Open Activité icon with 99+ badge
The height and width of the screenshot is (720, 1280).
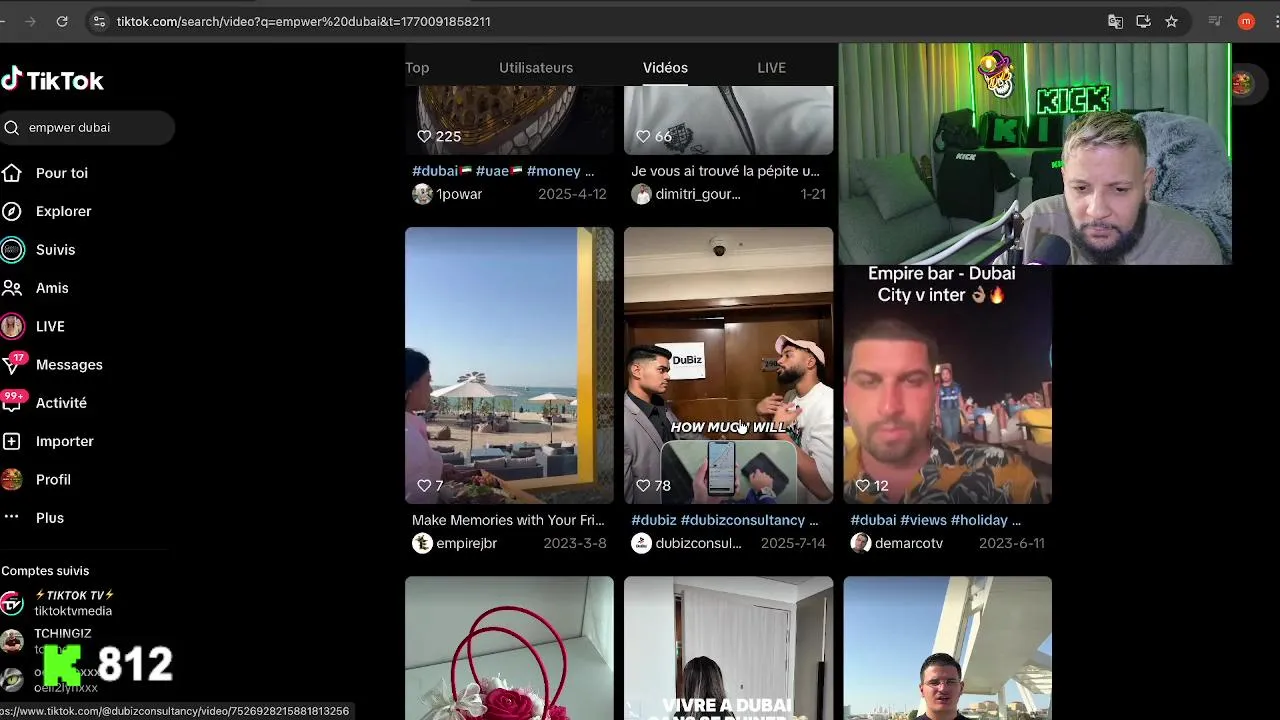point(12,402)
